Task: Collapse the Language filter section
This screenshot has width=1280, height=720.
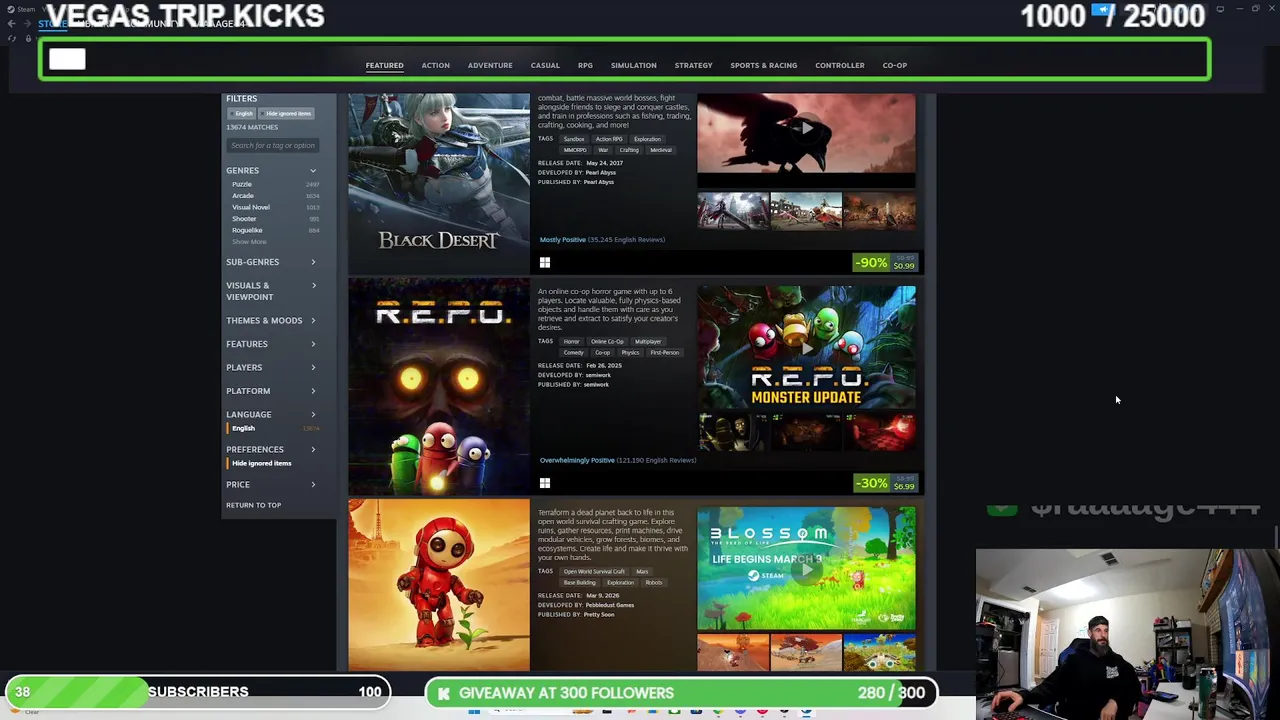Action: [271, 414]
